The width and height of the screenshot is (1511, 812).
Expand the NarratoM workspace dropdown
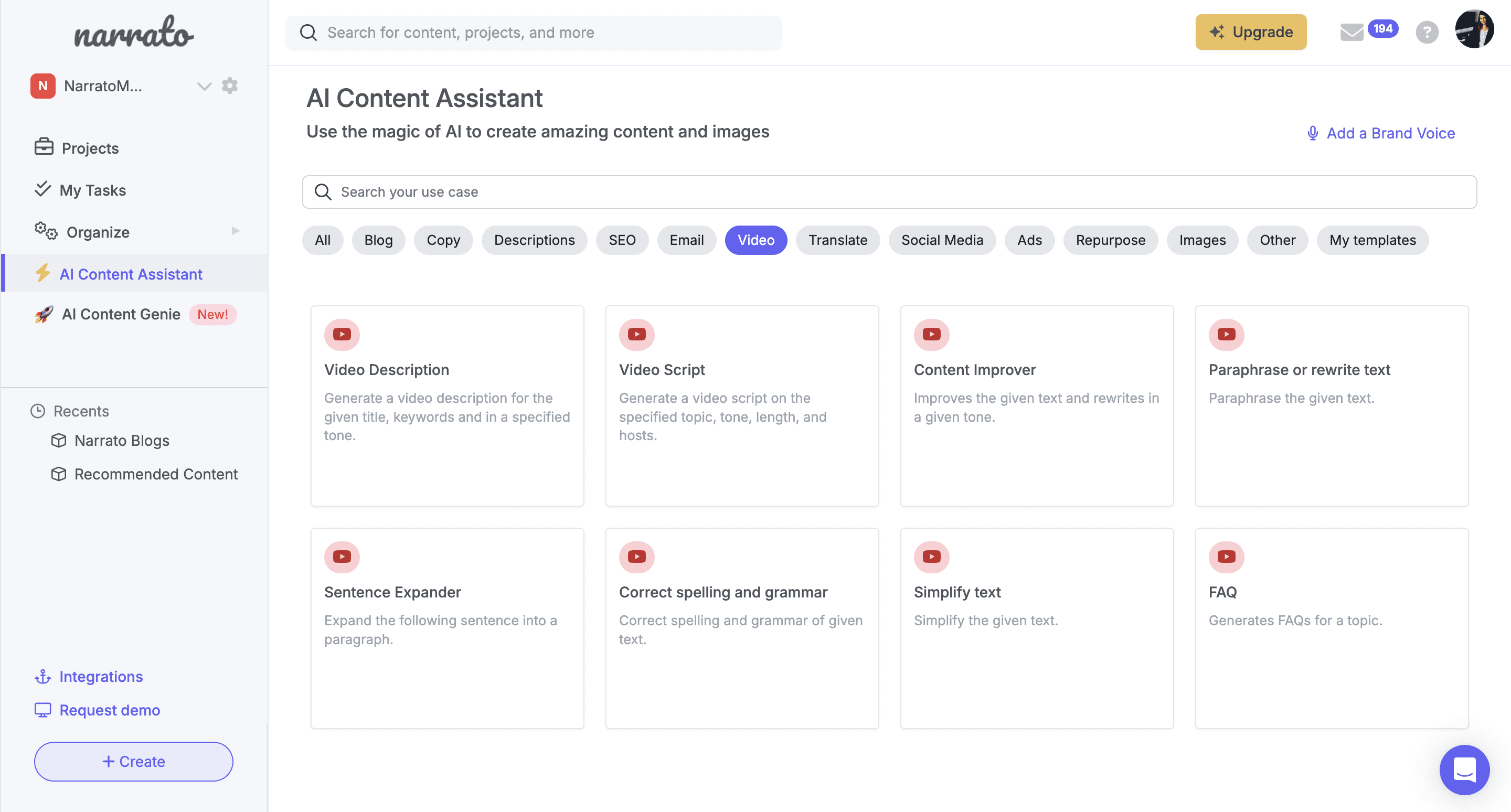coord(204,86)
